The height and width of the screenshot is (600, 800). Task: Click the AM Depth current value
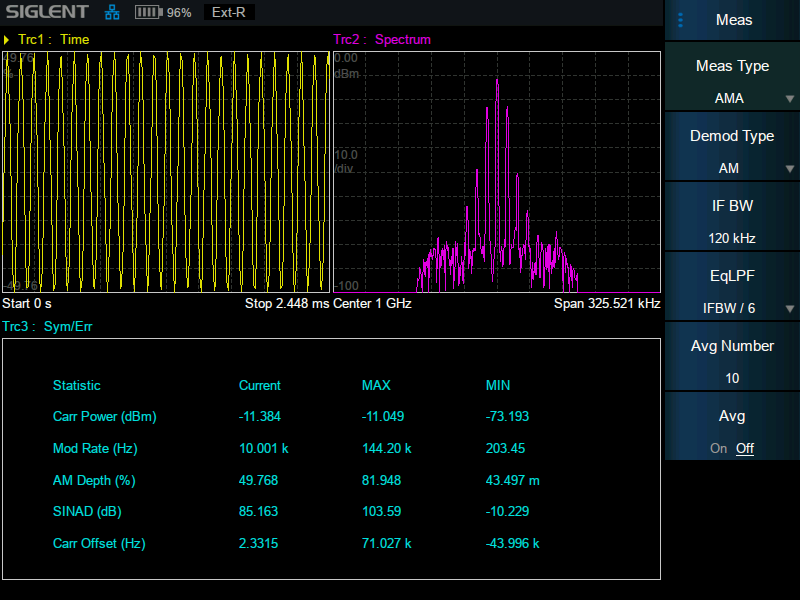pos(258,480)
